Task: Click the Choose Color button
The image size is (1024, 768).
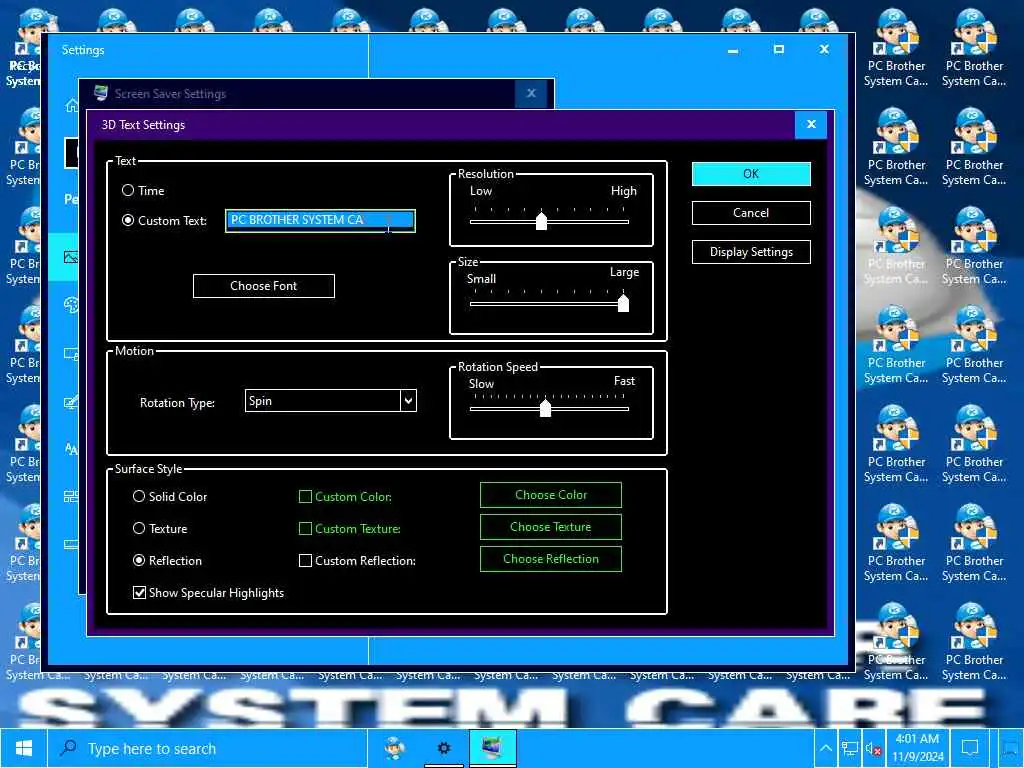Action: [x=551, y=495]
